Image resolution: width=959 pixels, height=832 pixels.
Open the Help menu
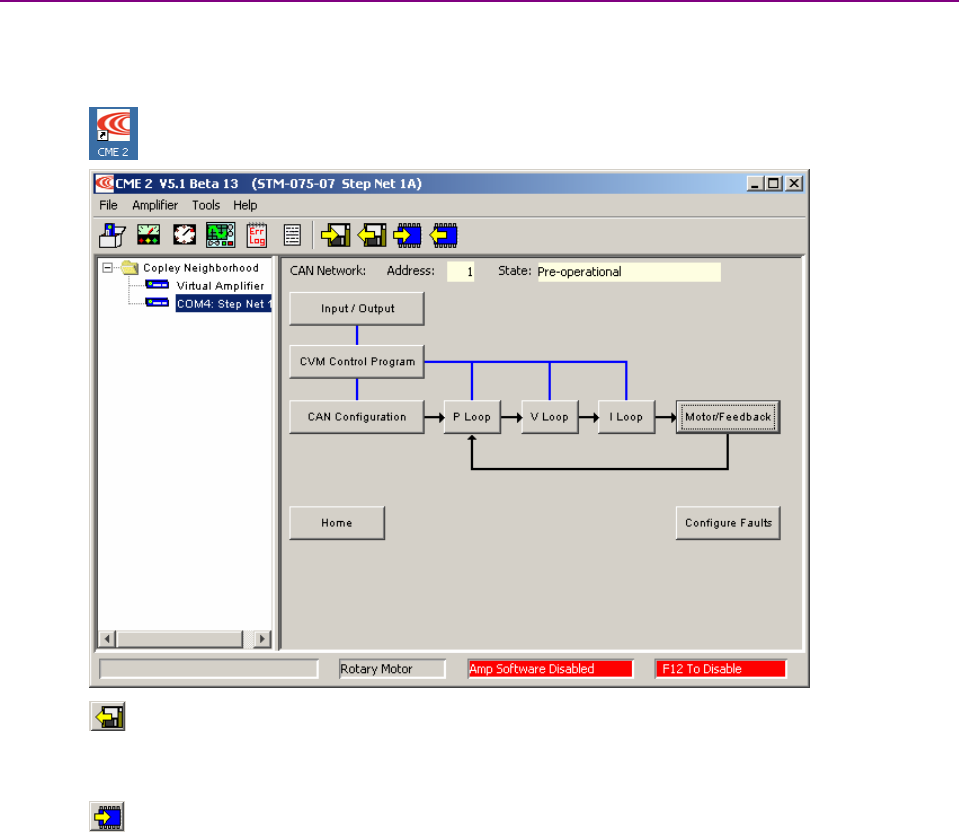pyautogui.click(x=245, y=206)
